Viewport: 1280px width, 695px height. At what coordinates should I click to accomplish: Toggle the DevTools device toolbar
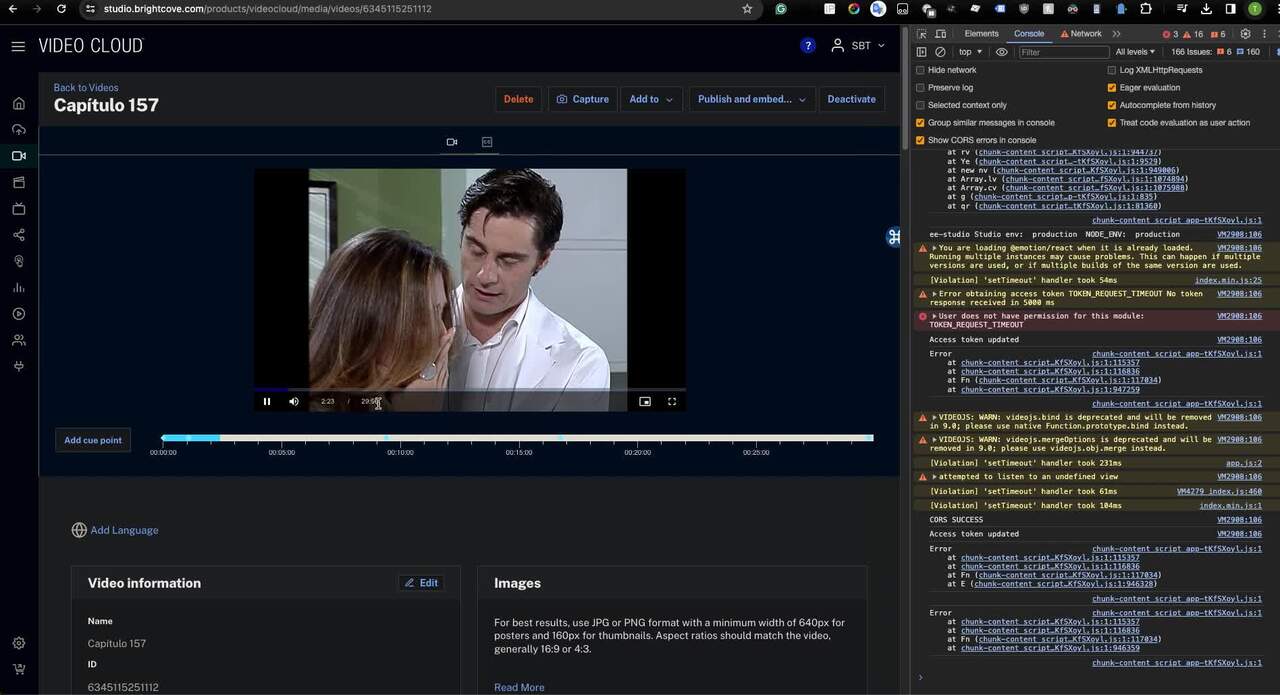tap(941, 34)
